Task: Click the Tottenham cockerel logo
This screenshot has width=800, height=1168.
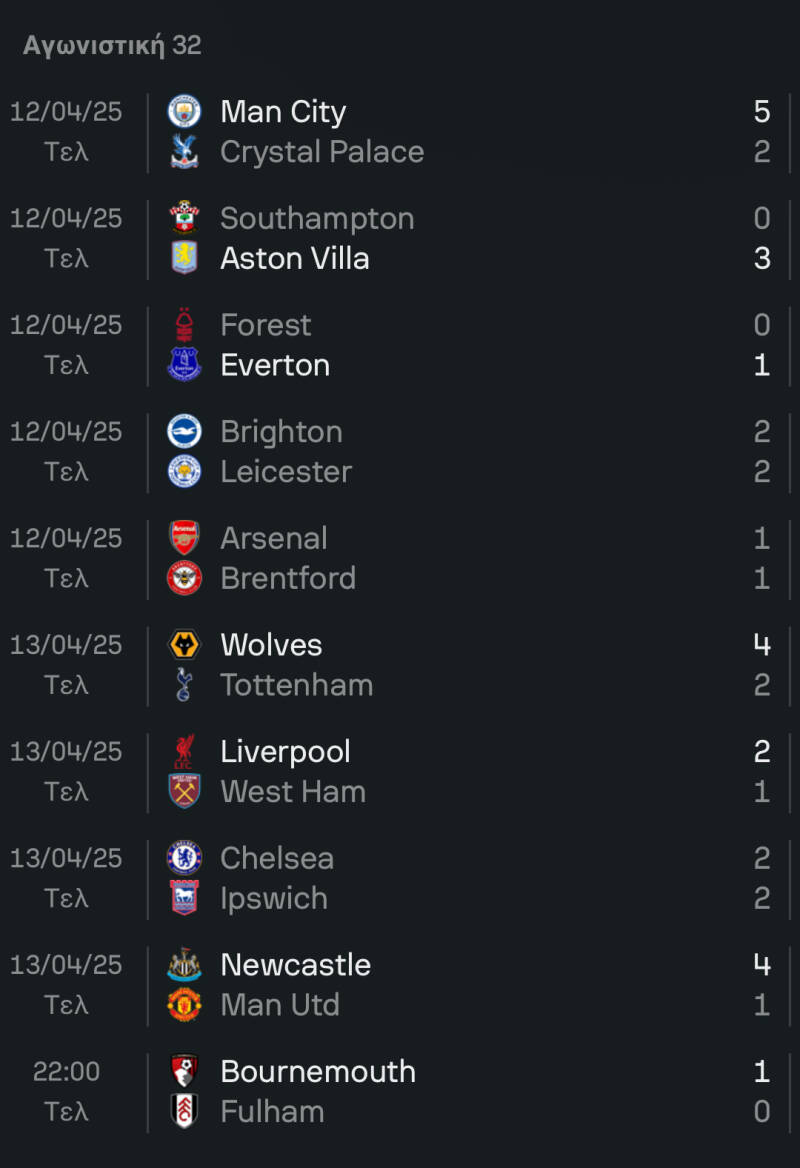Action: 184,685
